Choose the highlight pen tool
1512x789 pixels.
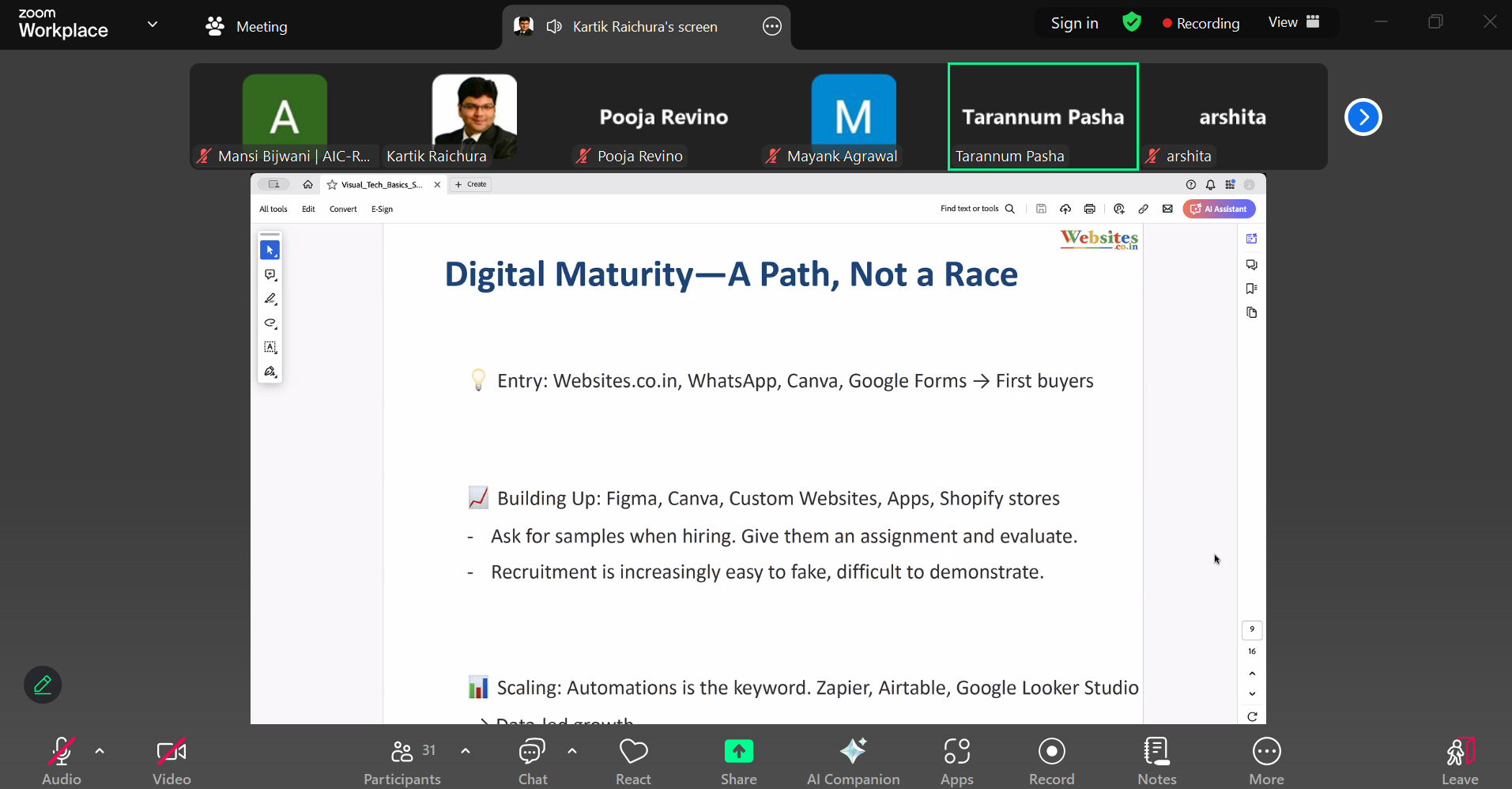[x=270, y=299]
